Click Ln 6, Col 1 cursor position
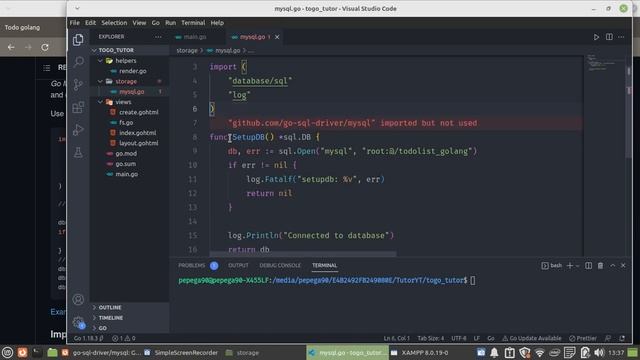Screen dimensions: 640x360 [396, 338]
